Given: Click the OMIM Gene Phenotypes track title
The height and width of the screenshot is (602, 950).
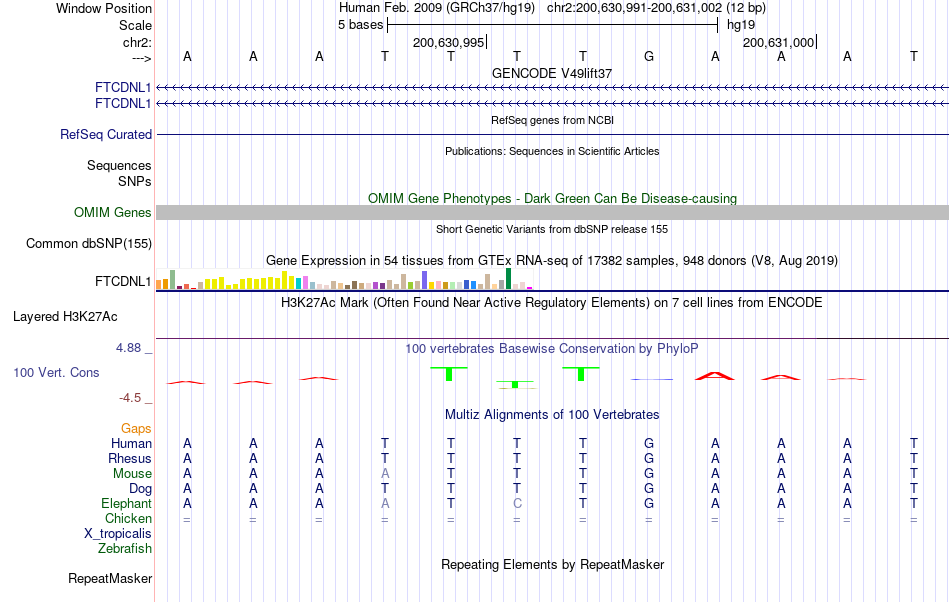Looking at the screenshot, I should click(x=552, y=199).
